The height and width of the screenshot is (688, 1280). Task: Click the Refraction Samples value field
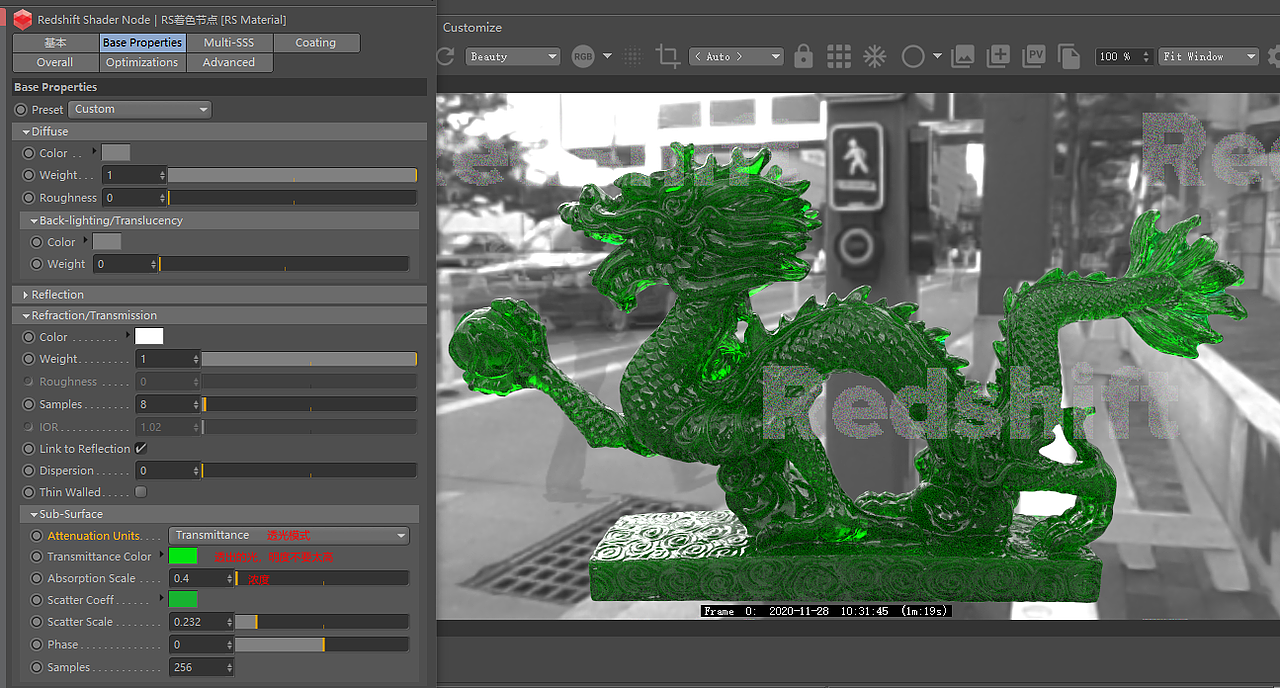click(x=167, y=404)
